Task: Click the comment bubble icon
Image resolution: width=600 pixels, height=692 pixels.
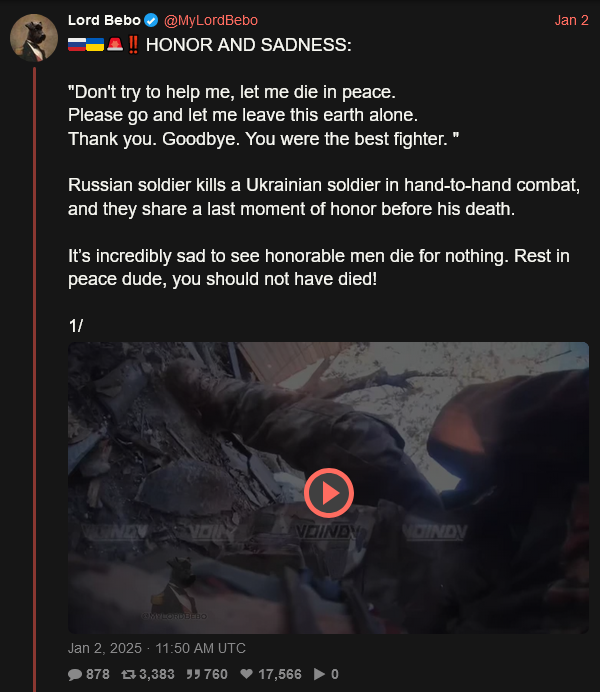Action: pyautogui.click(x=75, y=674)
